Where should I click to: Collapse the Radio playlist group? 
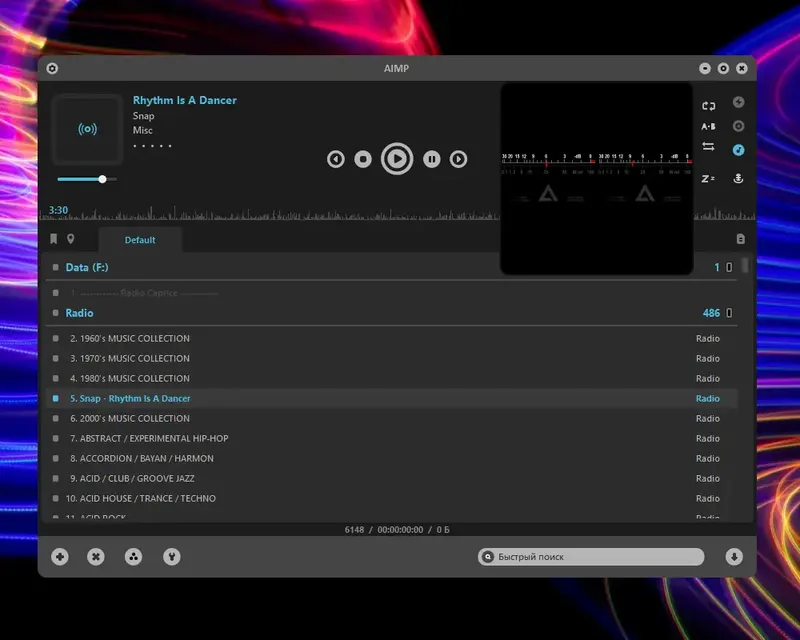pyautogui.click(x=55, y=312)
